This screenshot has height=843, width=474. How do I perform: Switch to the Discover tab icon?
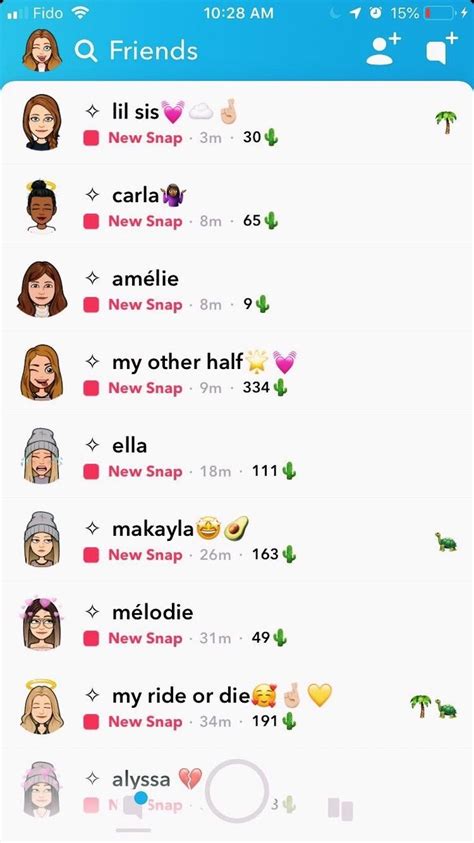tap(340, 809)
